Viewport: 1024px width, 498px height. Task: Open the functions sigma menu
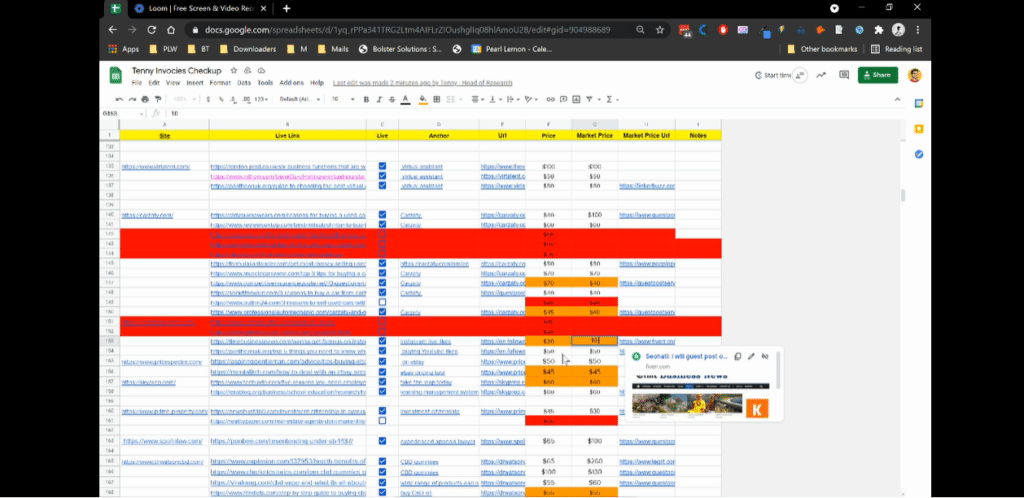click(x=611, y=99)
